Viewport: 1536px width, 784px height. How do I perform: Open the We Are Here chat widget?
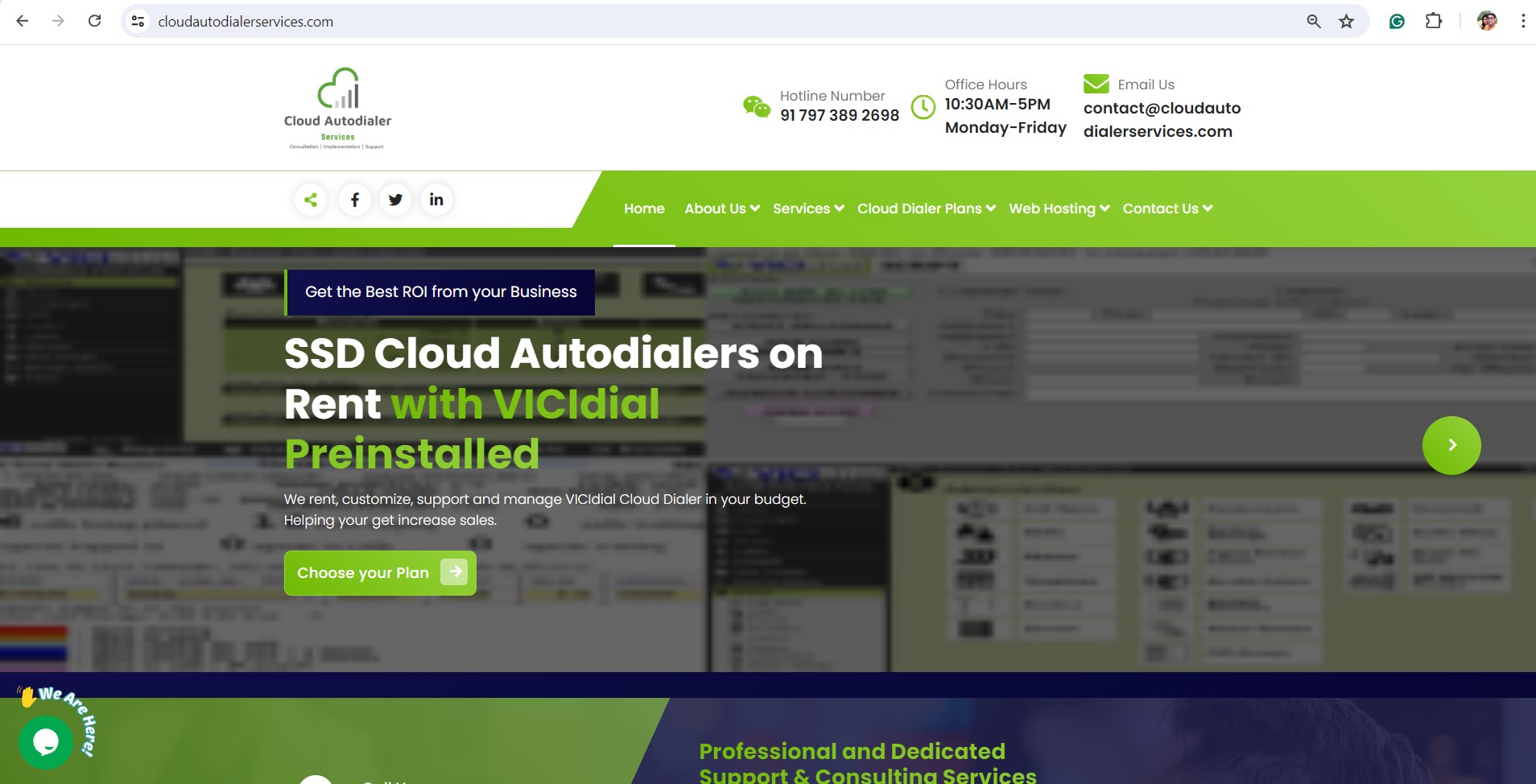pos(47,742)
